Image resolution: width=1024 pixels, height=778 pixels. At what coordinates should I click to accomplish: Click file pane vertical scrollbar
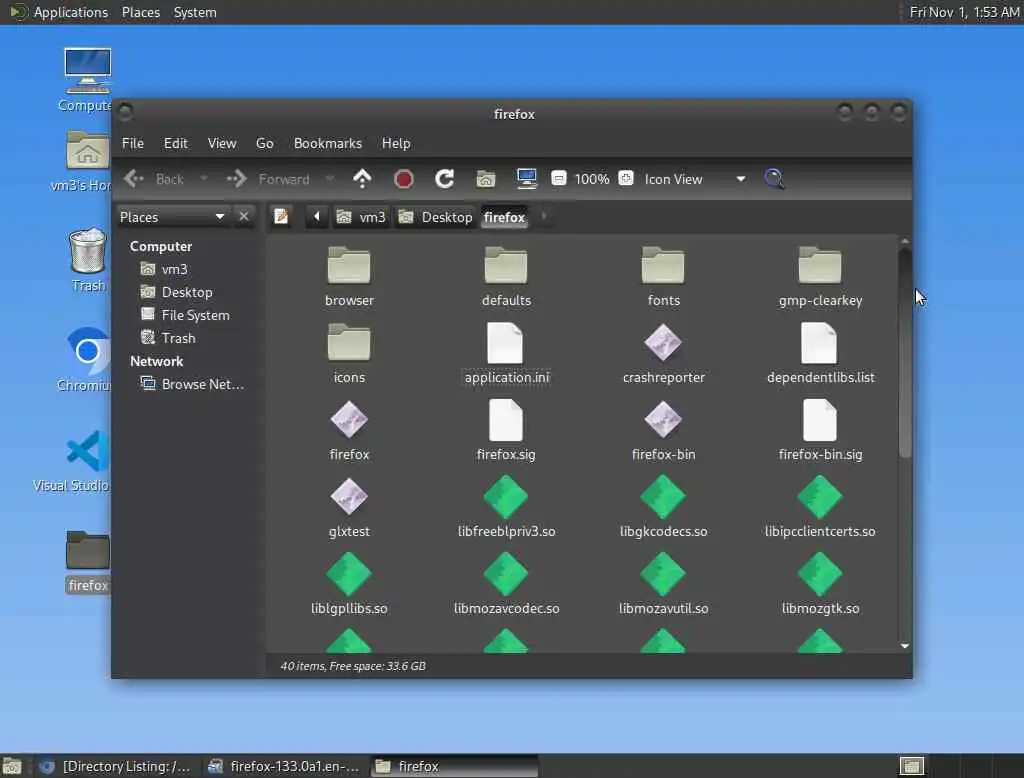pos(904,353)
